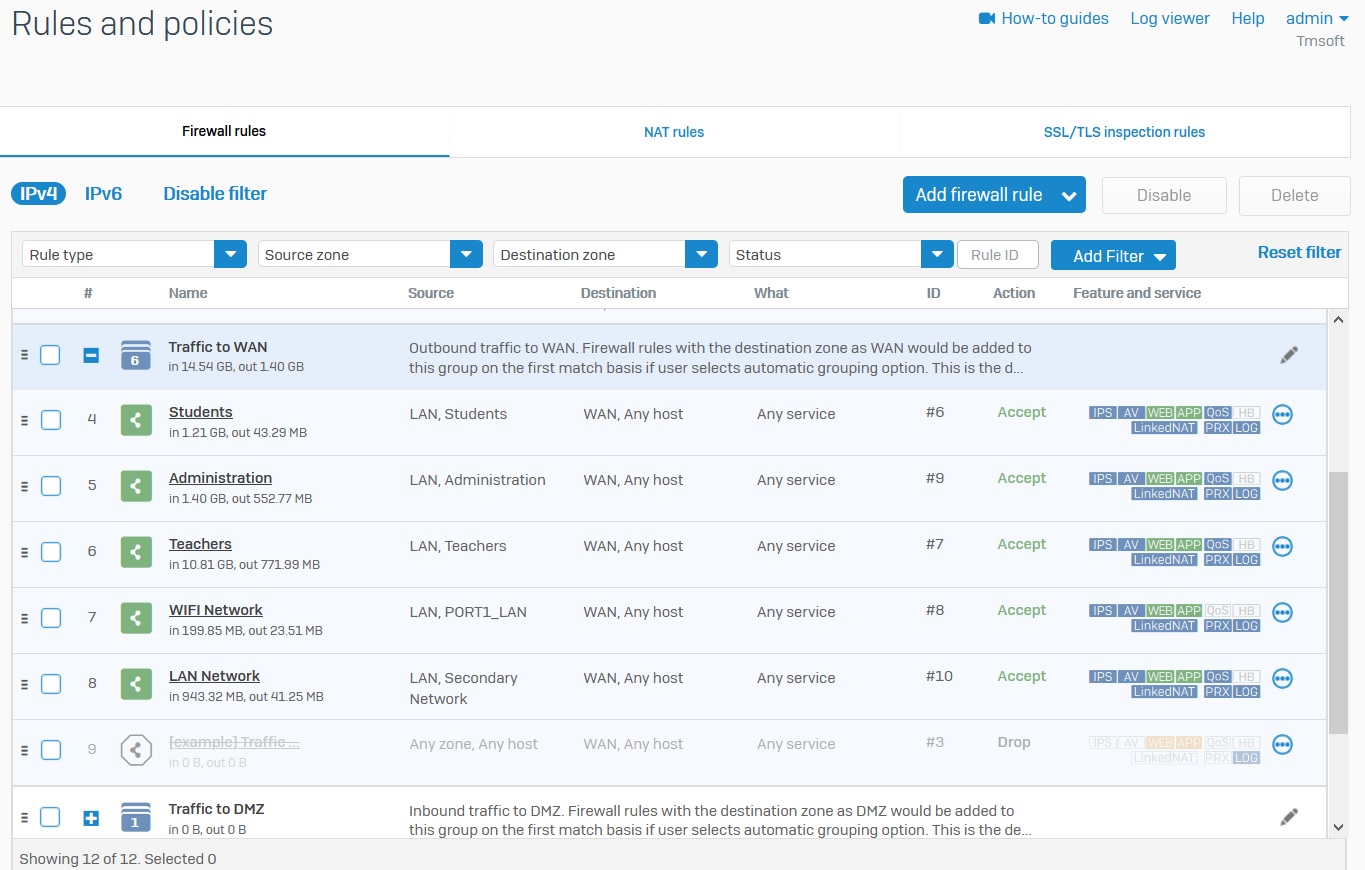Tick the checkbox for the Students rule
The width and height of the screenshot is (1365, 870).
[51, 420]
